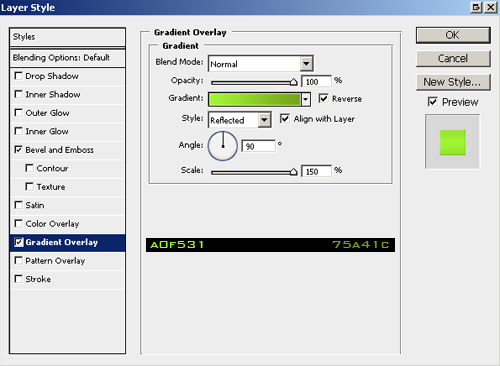Select Blending Options: Default entry
Viewport: 500px width, 366px height.
[67, 58]
